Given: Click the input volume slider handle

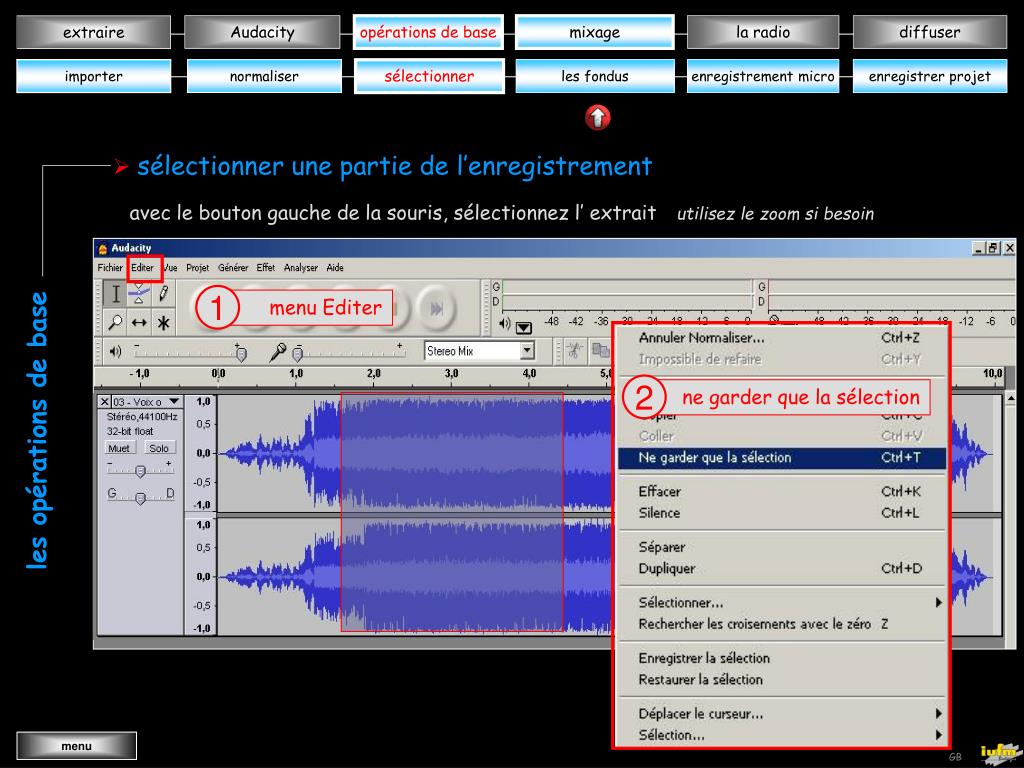Looking at the screenshot, I should pyautogui.click(x=298, y=353).
